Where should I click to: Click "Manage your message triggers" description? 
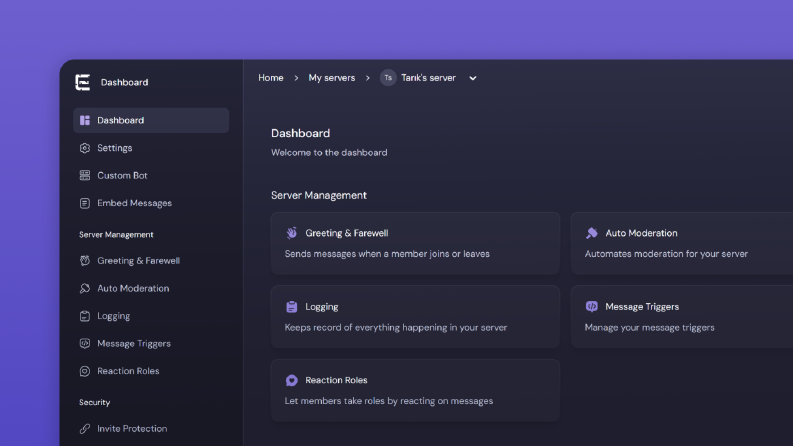click(649, 328)
